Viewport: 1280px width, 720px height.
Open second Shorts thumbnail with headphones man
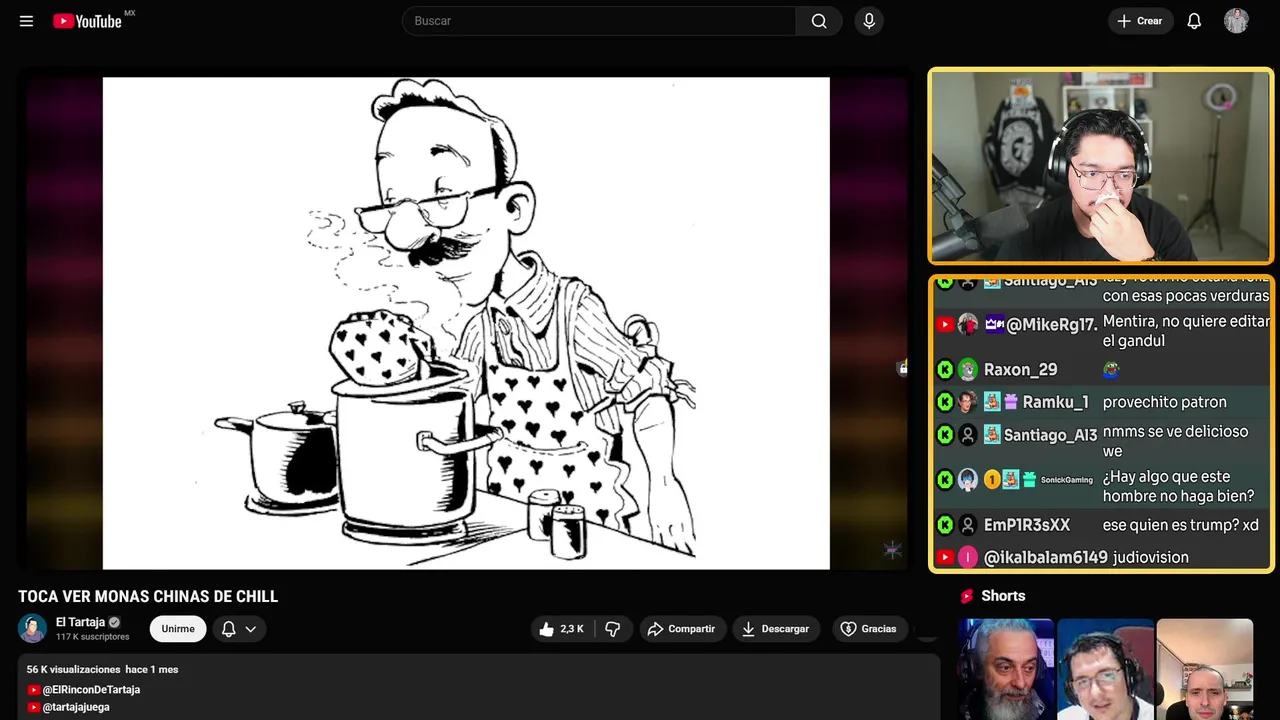click(1105, 669)
